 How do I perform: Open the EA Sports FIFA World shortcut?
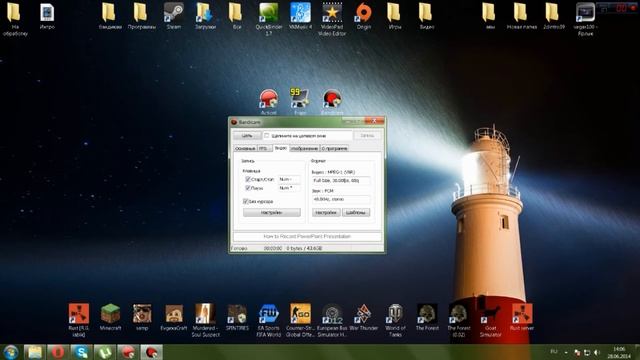pyautogui.click(x=269, y=320)
